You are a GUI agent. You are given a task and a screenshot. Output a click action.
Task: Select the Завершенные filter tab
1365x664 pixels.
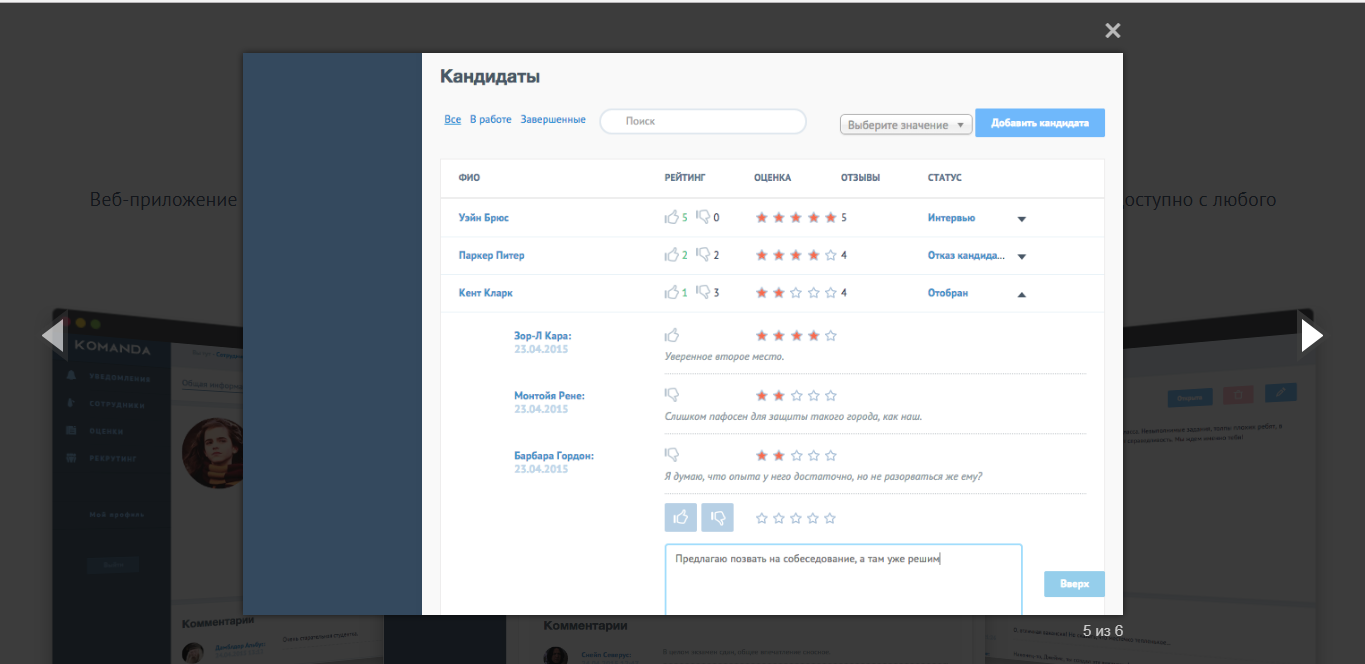point(553,120)
